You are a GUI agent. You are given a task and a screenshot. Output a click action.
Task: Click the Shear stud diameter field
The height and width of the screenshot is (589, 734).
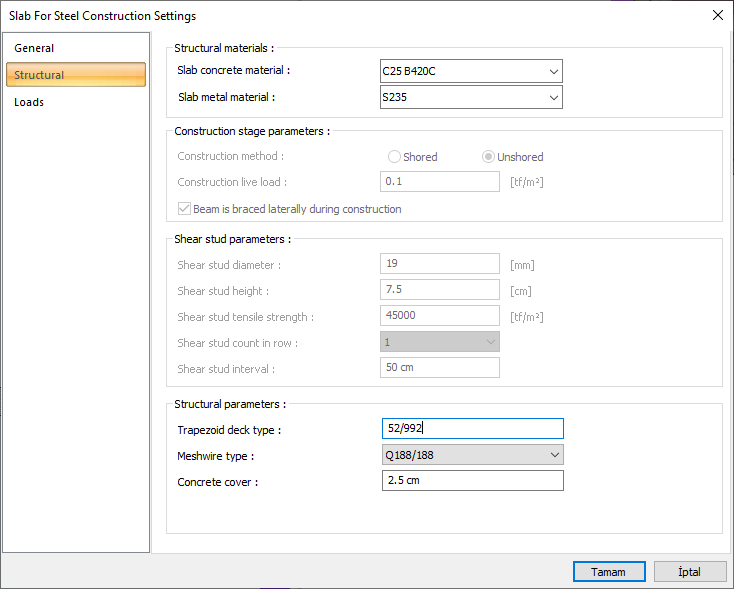point(440,264)
